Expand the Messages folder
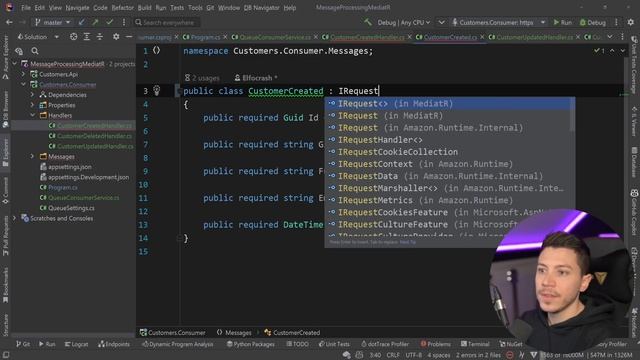640x360 pixels. tap(32, 156)
